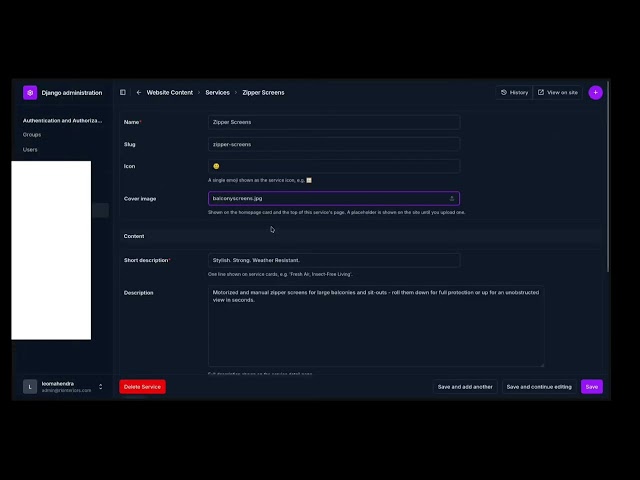This screenshot has height=480, width=640.
Task: Click the Short description label
Action: click(x=147, y=260)
